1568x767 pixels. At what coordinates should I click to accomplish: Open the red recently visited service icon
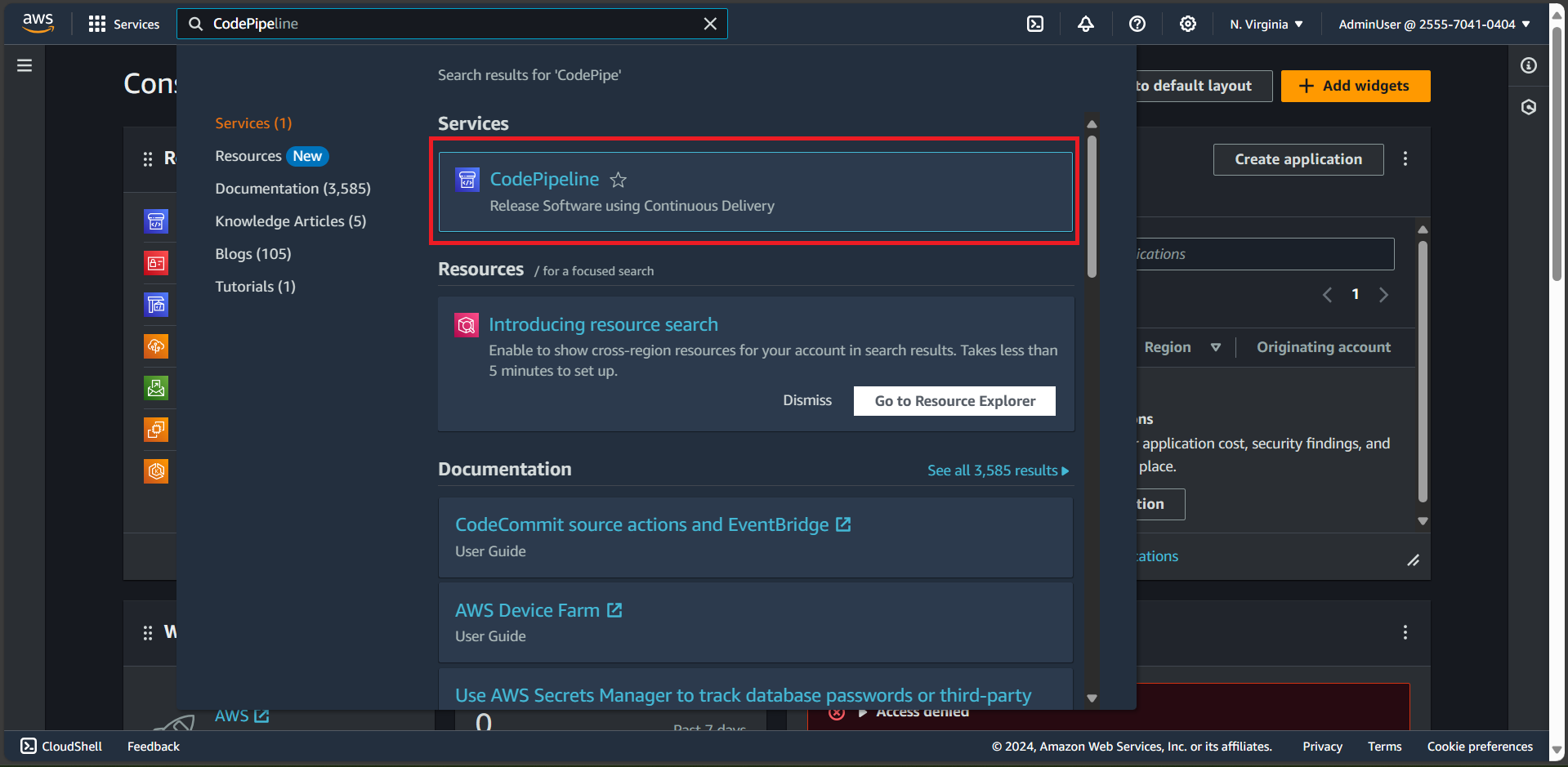pos(156,263)
